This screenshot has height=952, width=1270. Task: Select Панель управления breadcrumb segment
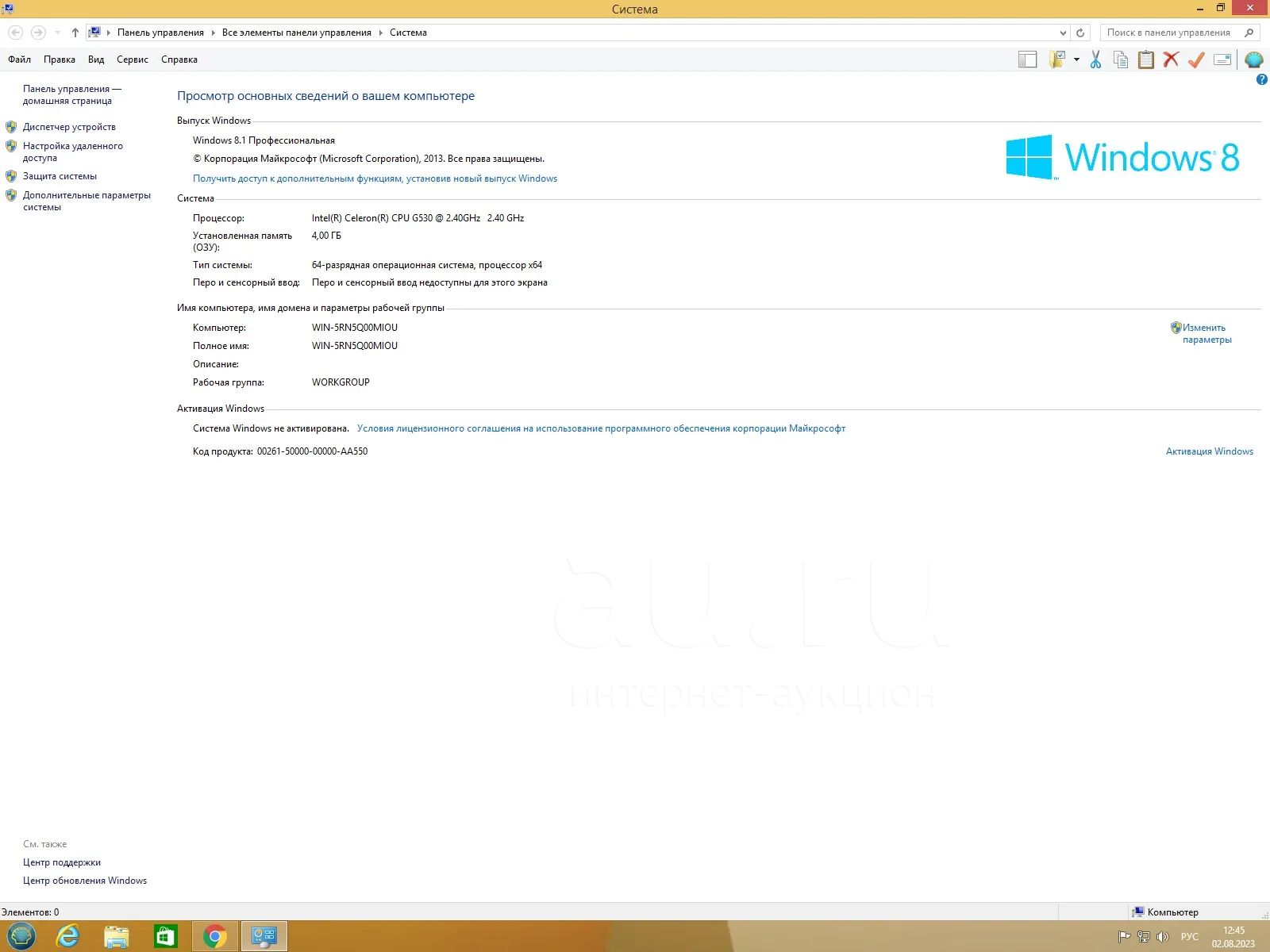pyautogui.click(x=160, y=33)
